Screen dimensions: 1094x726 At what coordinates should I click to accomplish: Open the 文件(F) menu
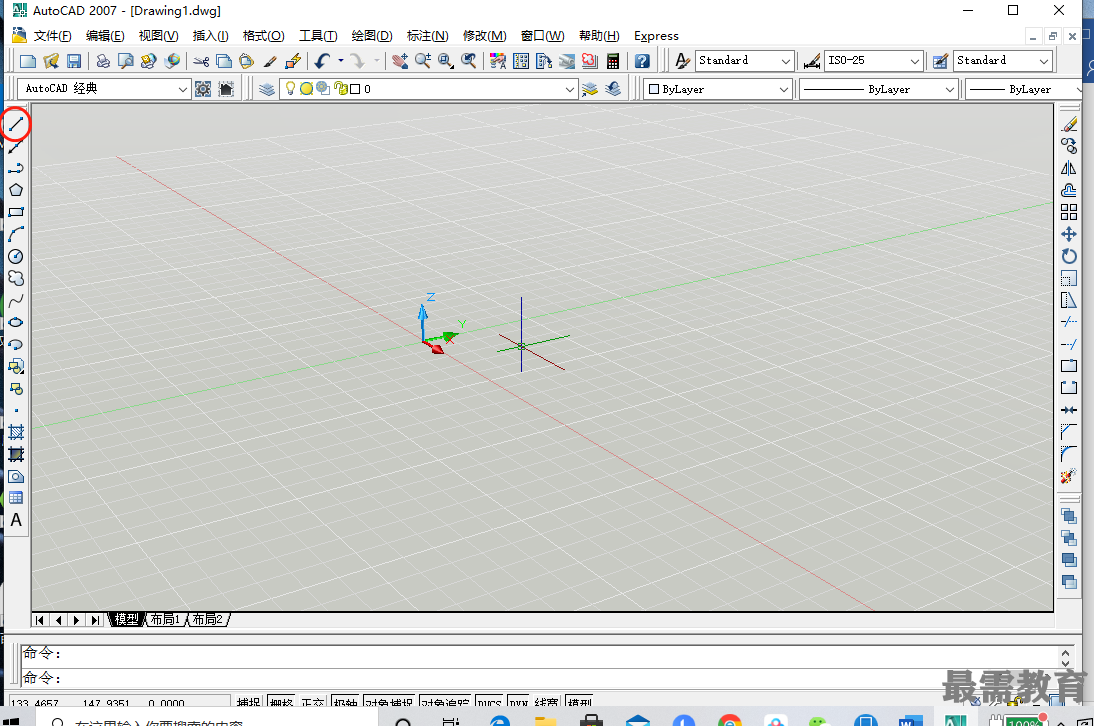[52, 36]
